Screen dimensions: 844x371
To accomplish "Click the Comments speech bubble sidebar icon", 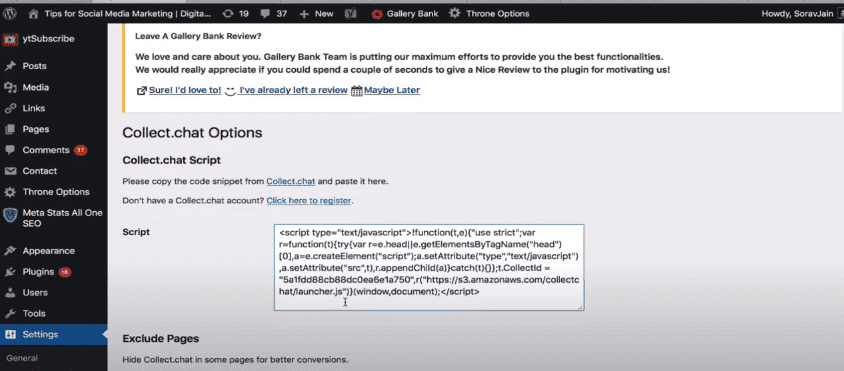I will point(10,150).
